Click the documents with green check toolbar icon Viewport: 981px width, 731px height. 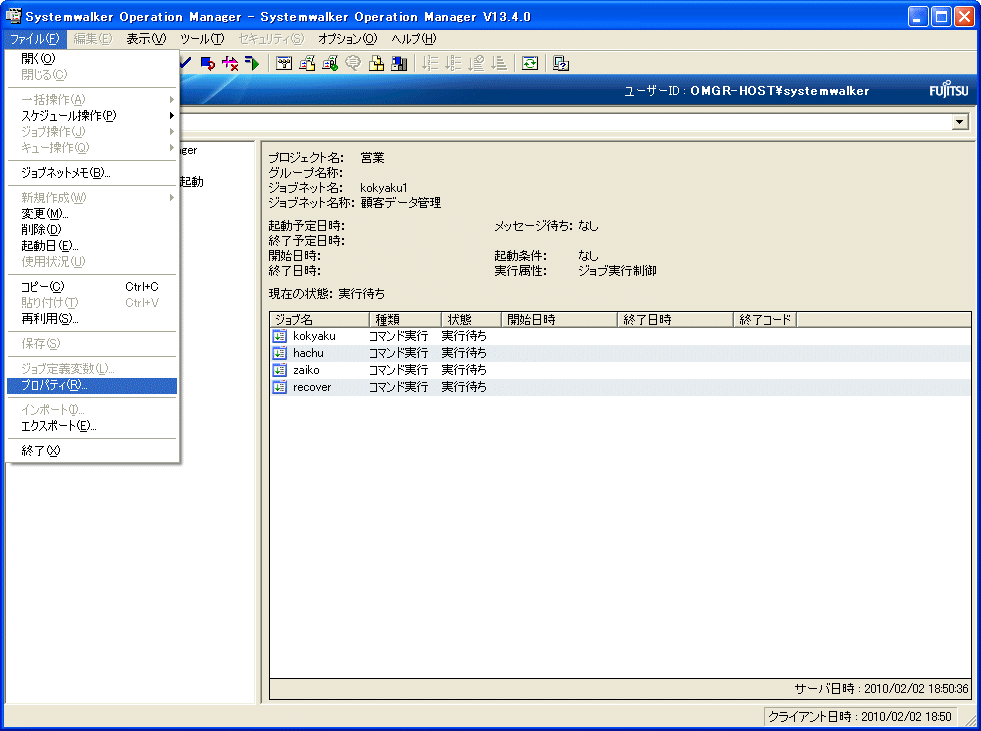tap(330, 63)
